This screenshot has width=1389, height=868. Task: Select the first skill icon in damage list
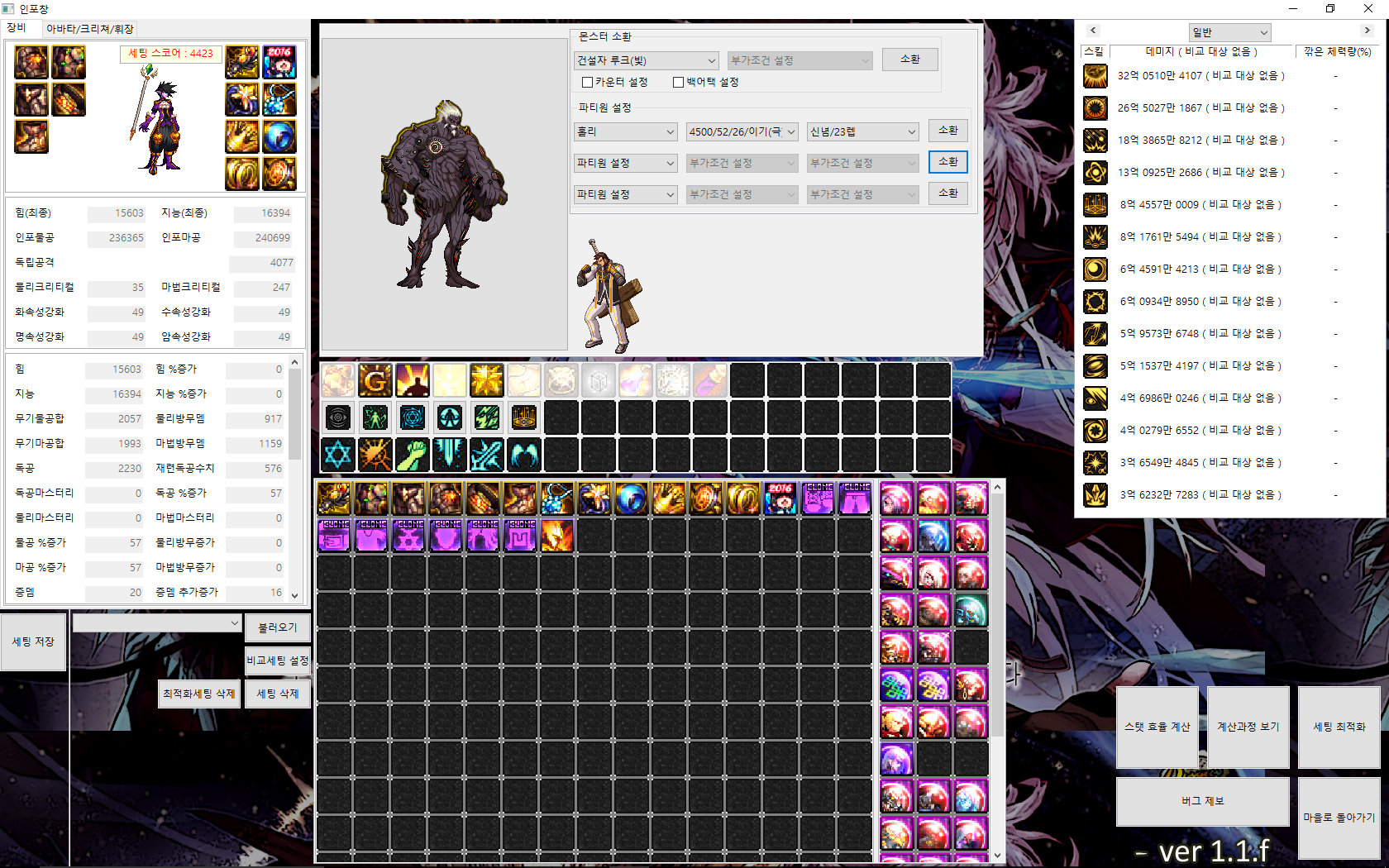click(1095, 76)
